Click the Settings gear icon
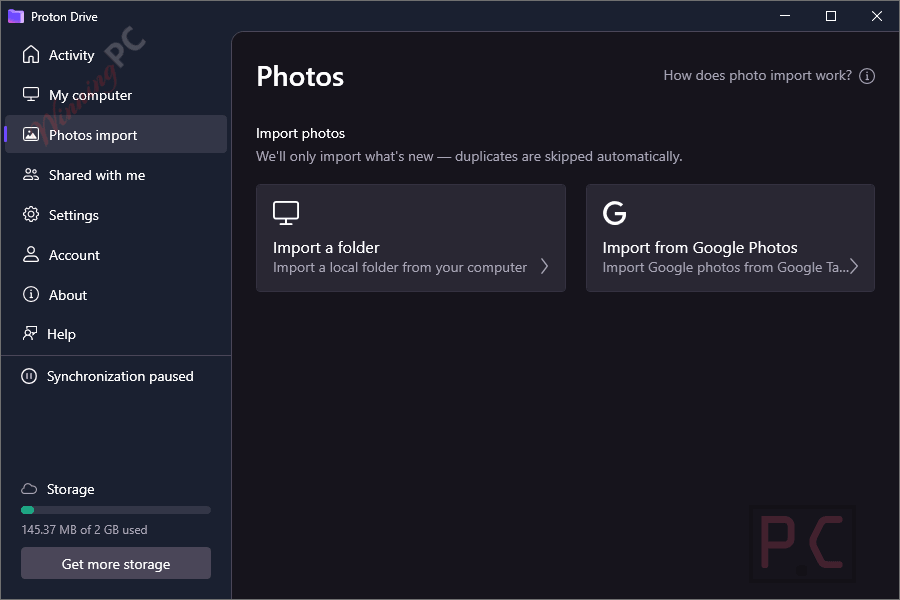This screenshot has height=600, width=900. pos(31,215)
